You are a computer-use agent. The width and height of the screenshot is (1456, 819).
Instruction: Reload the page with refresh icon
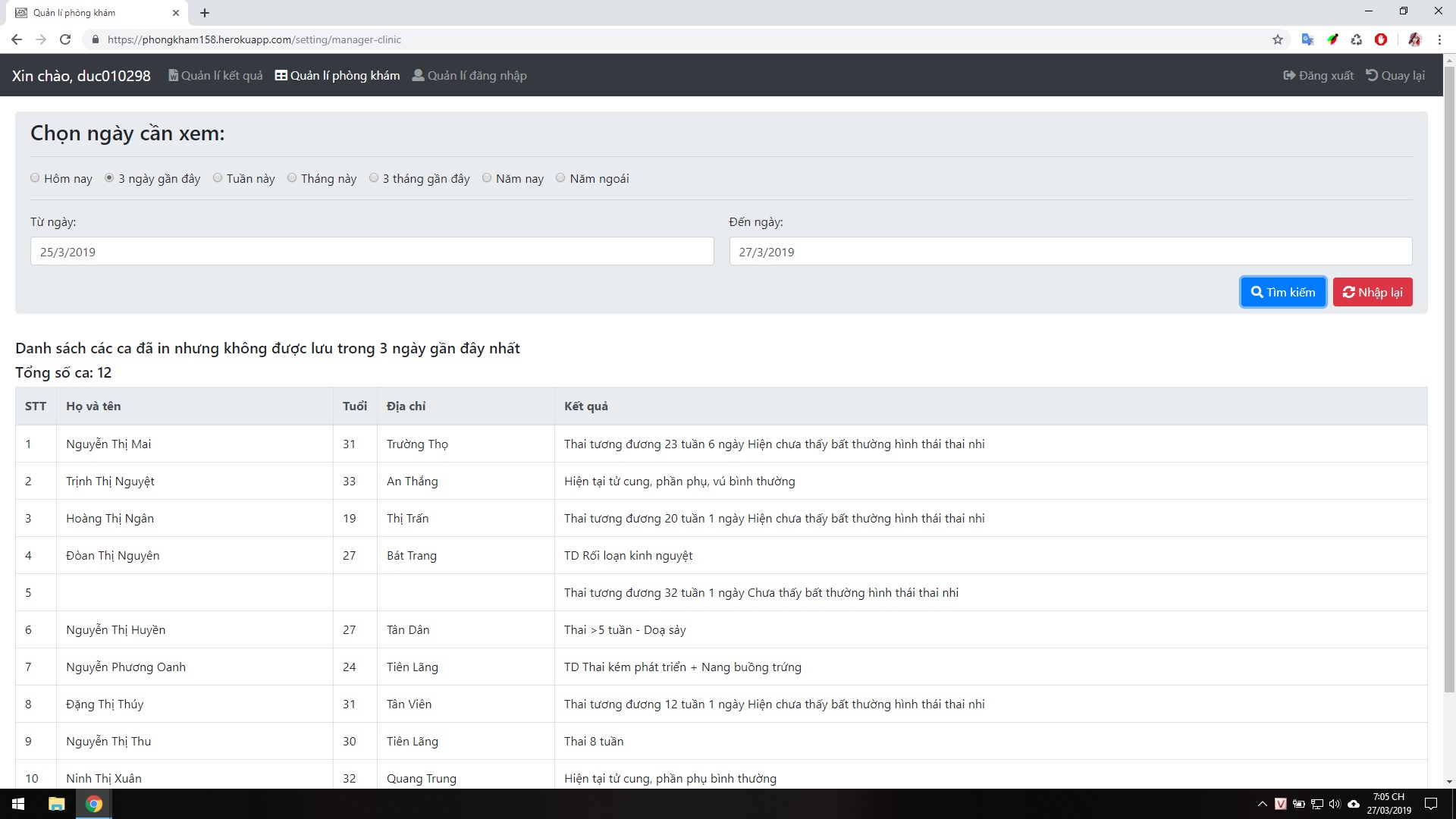[x=65, y=39]
